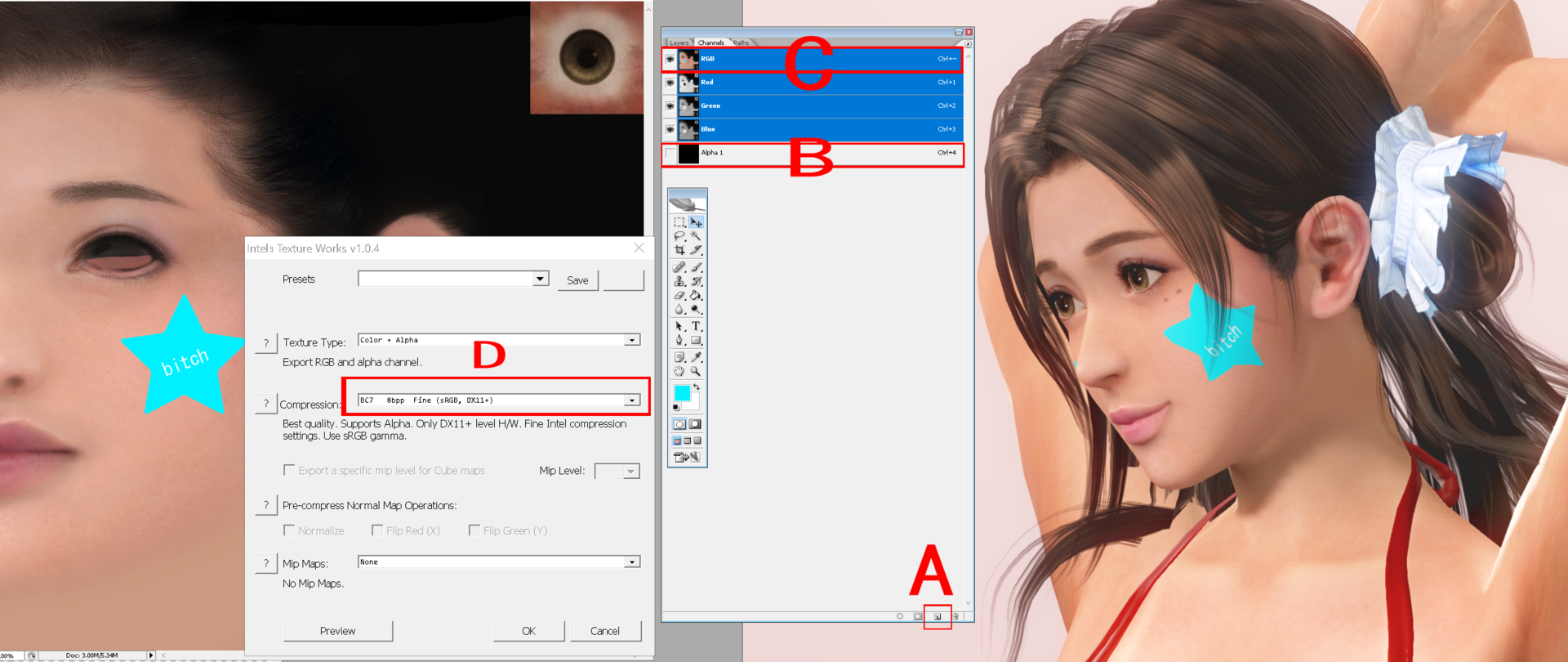Cancel the Intel Texture Works dialog
This screenshot has height=662, width=1568.
605,631
